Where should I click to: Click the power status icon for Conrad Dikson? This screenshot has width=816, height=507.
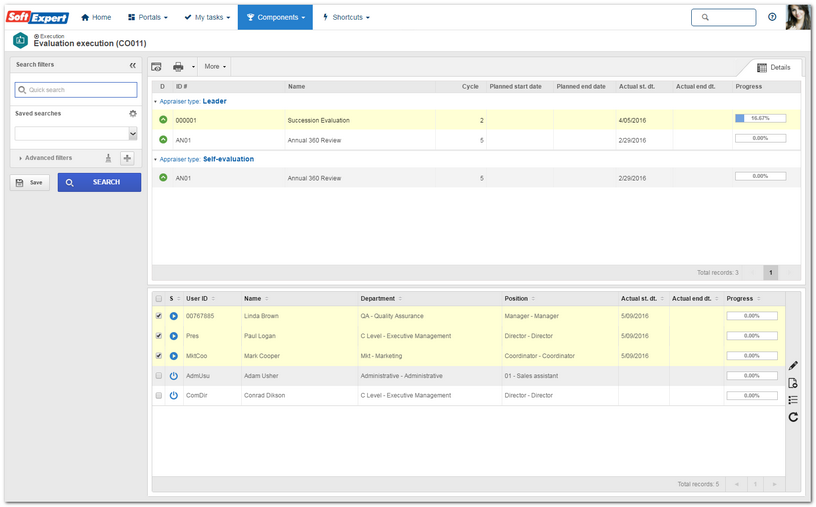click(174, 396)
